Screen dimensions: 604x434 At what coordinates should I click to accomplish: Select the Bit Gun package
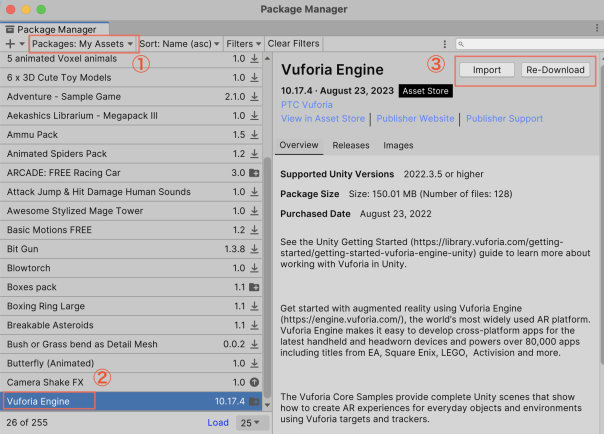pos(131,249)
